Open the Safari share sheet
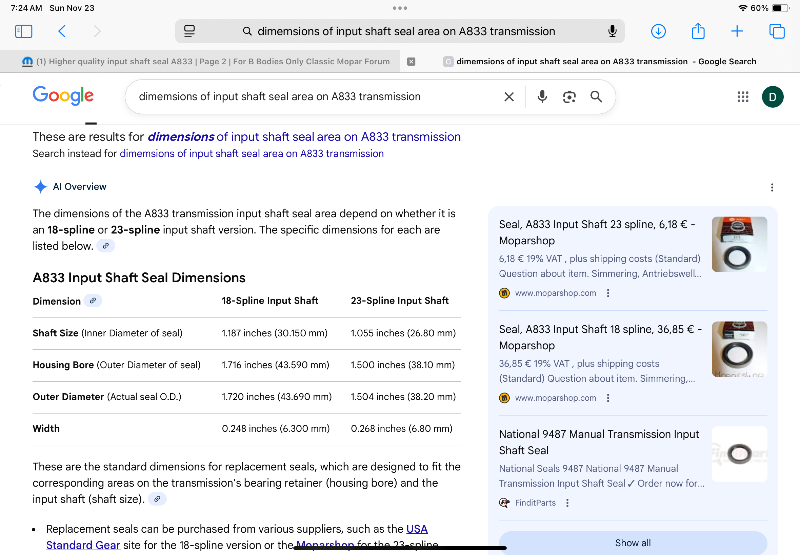 pyautogui.click(x=698, y=31)
